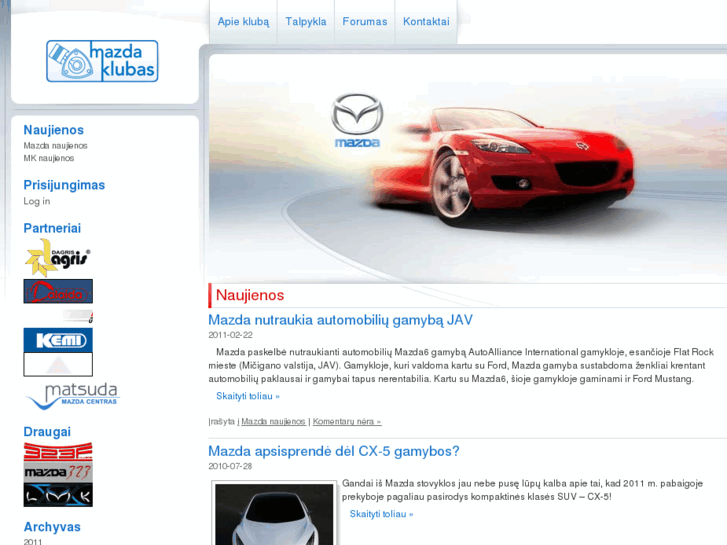Click the Log in link
727x545 pixels.
click(x=37, y=201)
